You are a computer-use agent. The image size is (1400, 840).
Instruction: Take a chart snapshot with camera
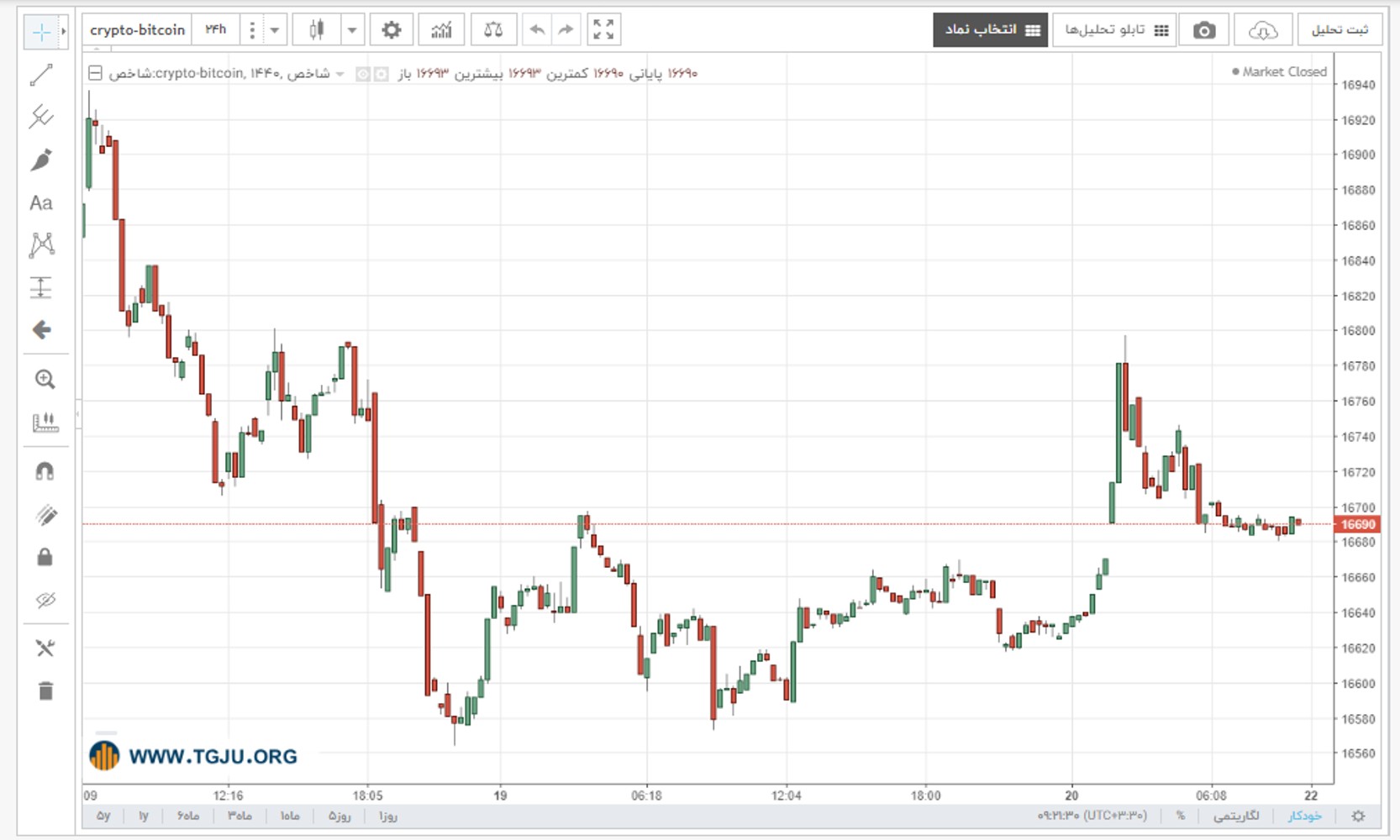click(x=1204, y=30)
